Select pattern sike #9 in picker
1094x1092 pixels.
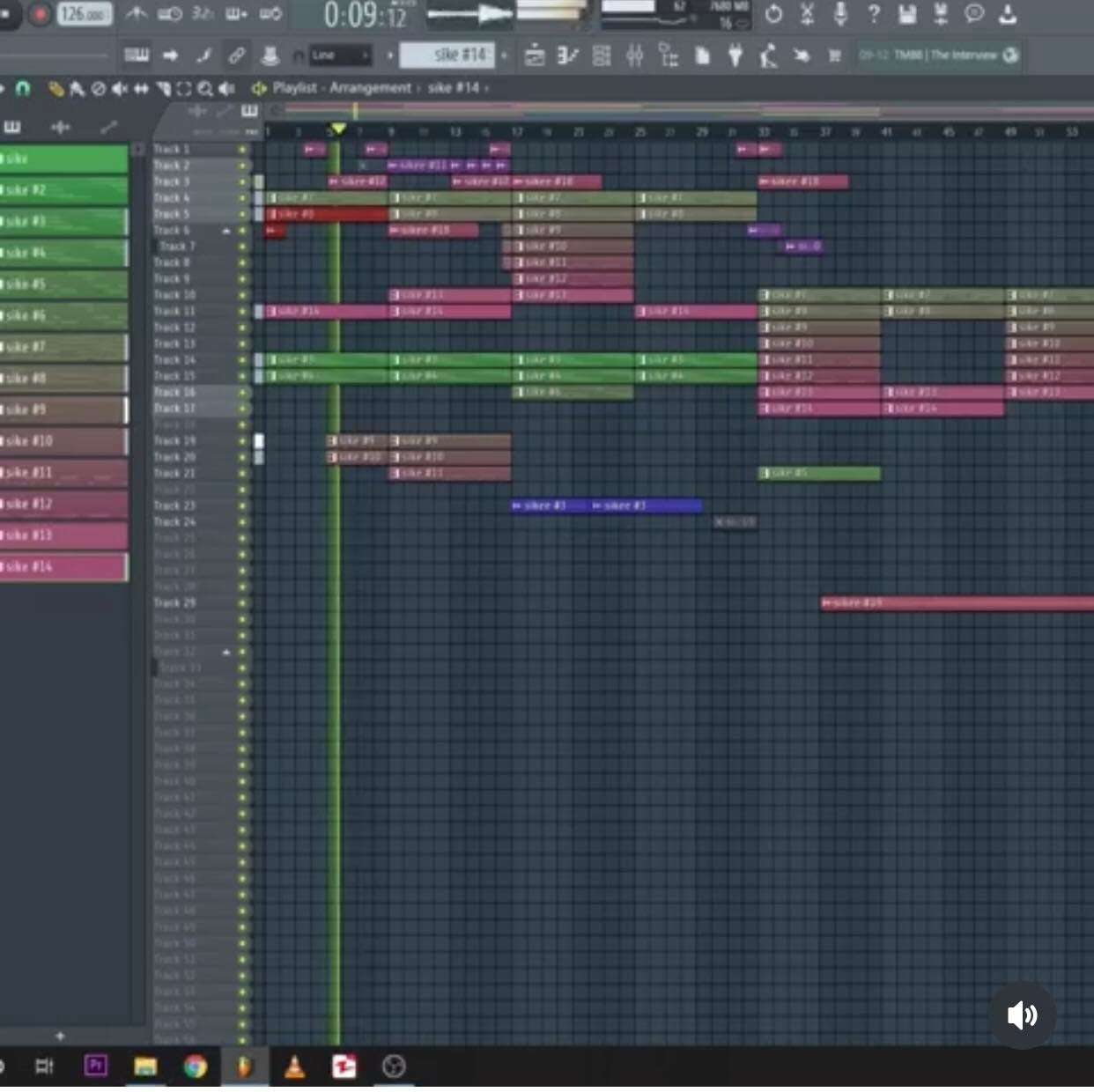point(64,409)
